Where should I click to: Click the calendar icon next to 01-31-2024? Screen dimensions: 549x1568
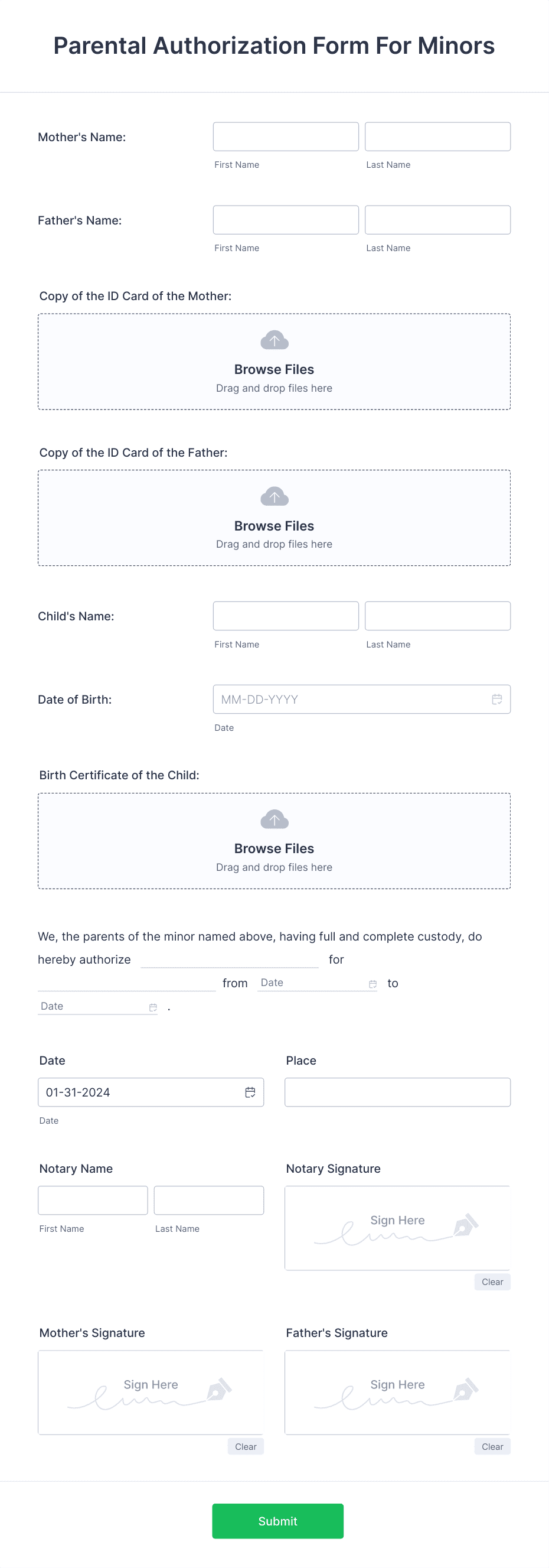tap(250, 1091)
